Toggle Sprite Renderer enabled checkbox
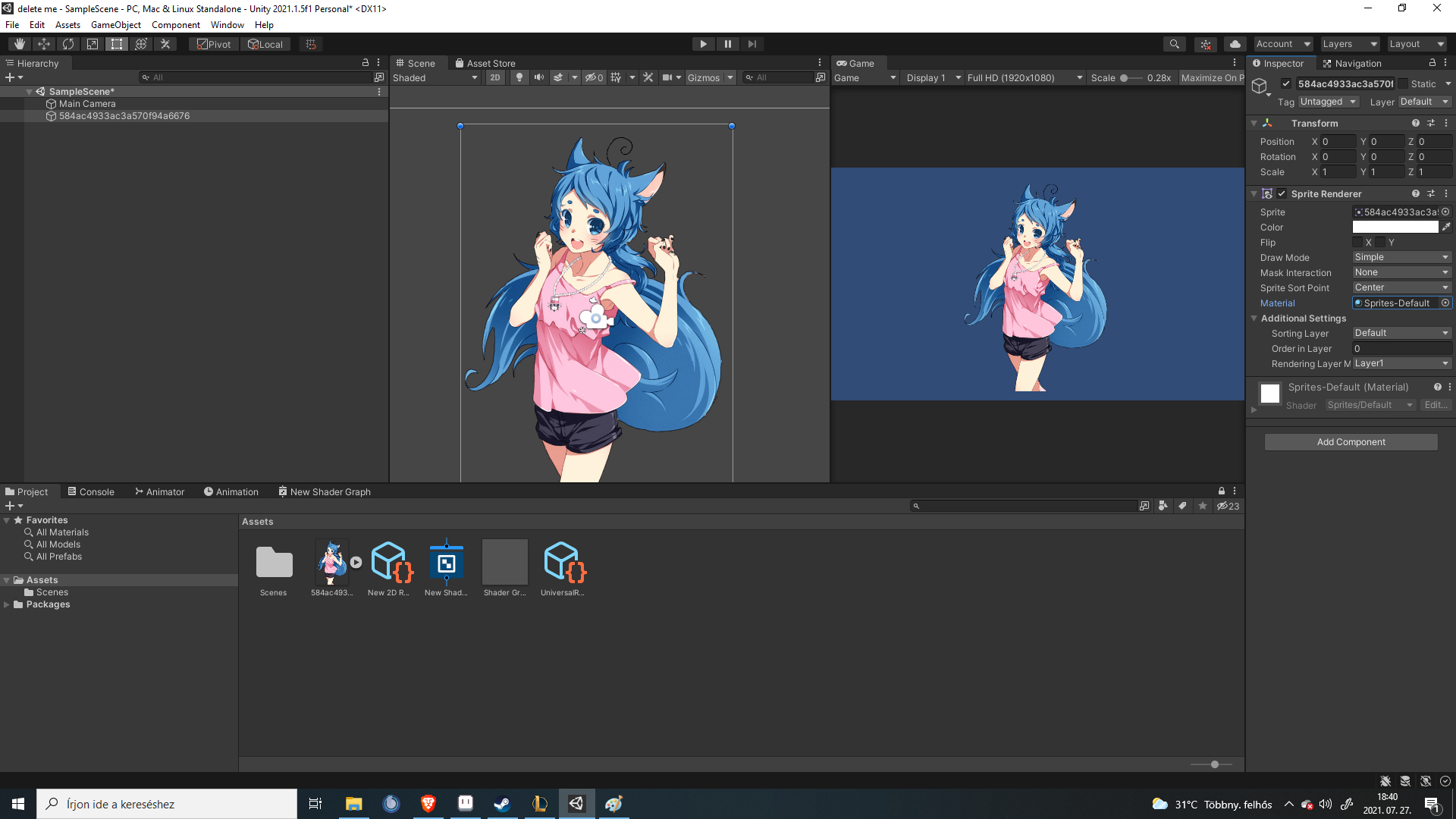1456x819 pixels. 1282,193
